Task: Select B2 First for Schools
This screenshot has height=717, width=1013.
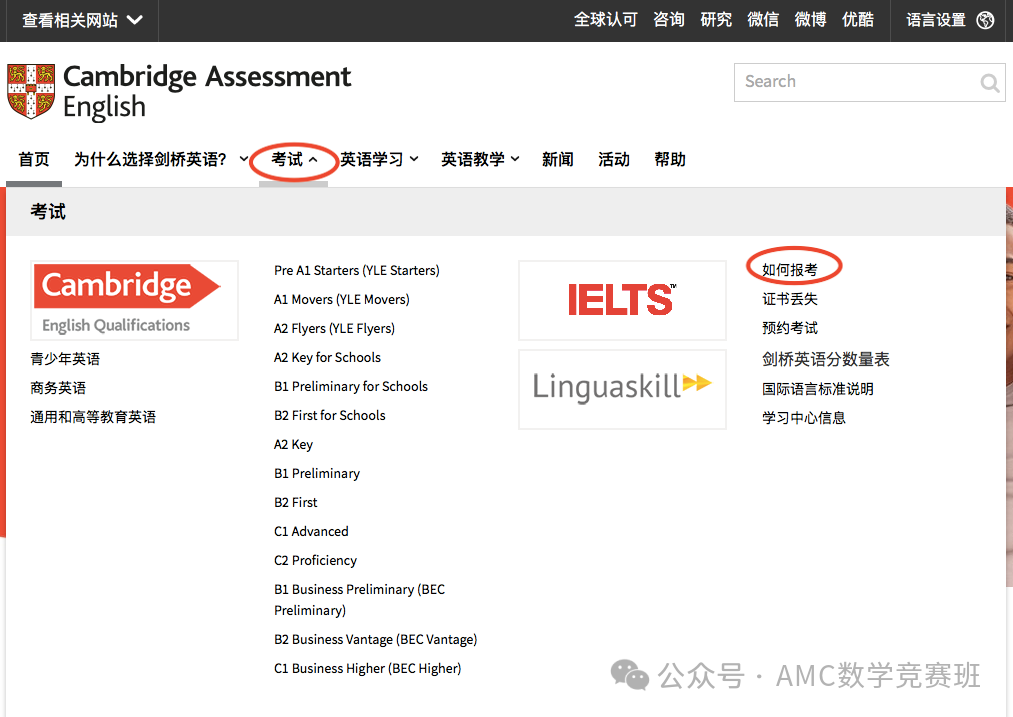Action: (x=329, y=415)
